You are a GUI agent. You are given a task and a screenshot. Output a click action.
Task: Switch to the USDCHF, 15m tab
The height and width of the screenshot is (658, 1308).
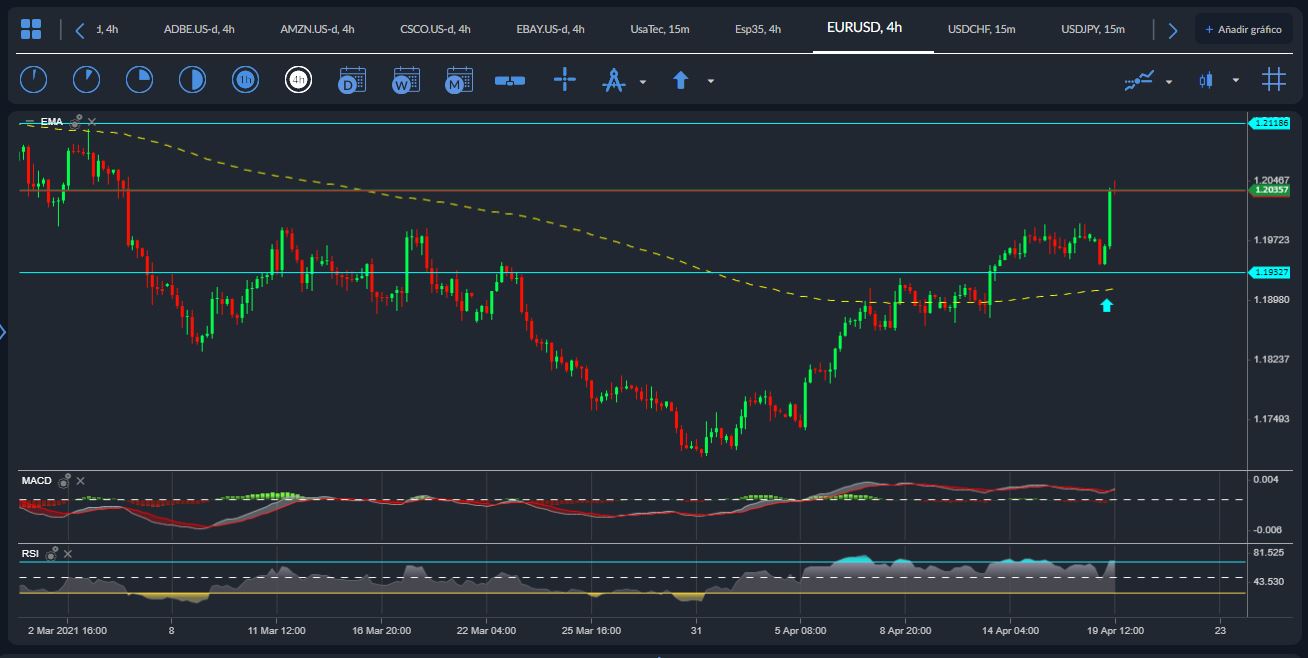click(979, 29)
